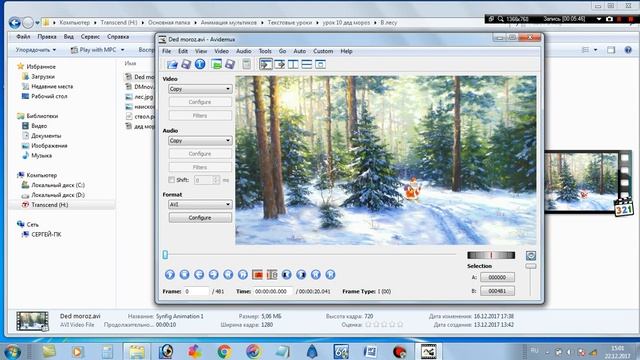640x360 pixels.
Task: Select the input view mode icon
Action: 266,64
